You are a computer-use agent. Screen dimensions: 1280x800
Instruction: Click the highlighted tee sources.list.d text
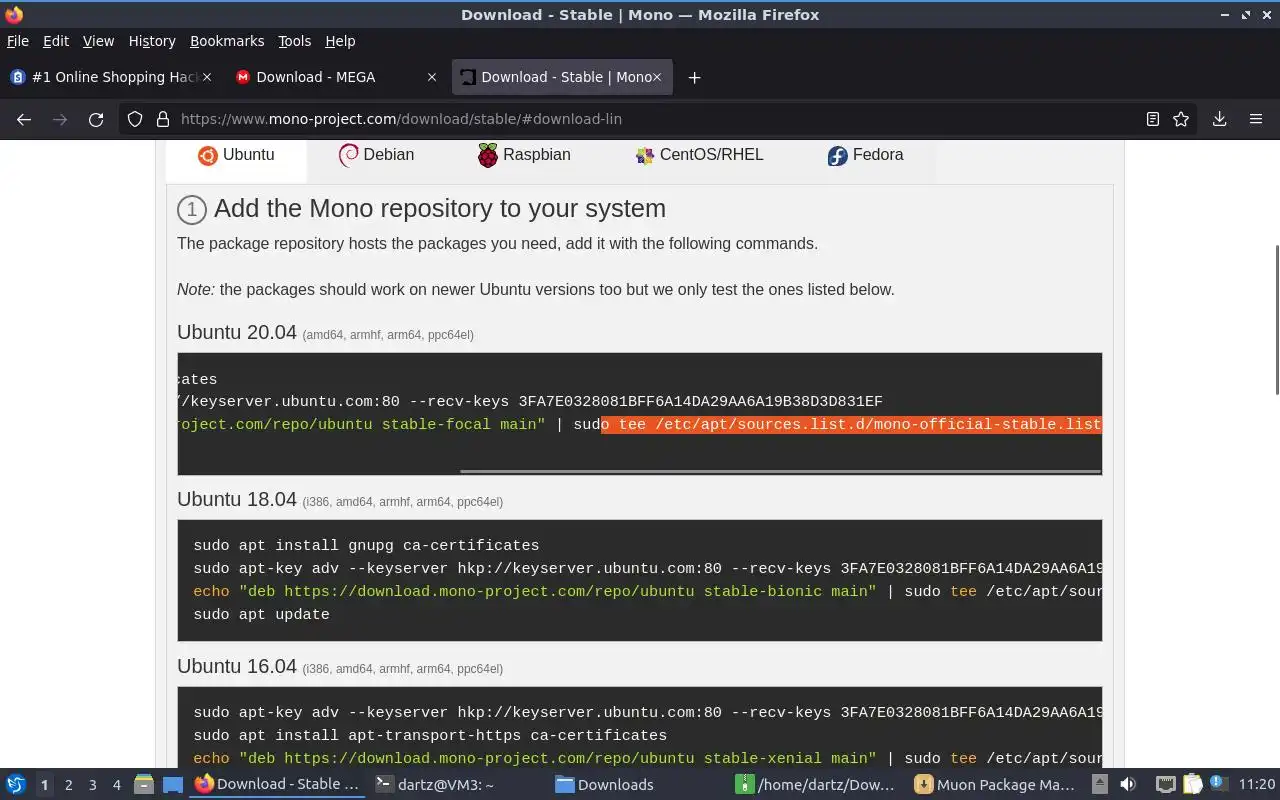851,425
